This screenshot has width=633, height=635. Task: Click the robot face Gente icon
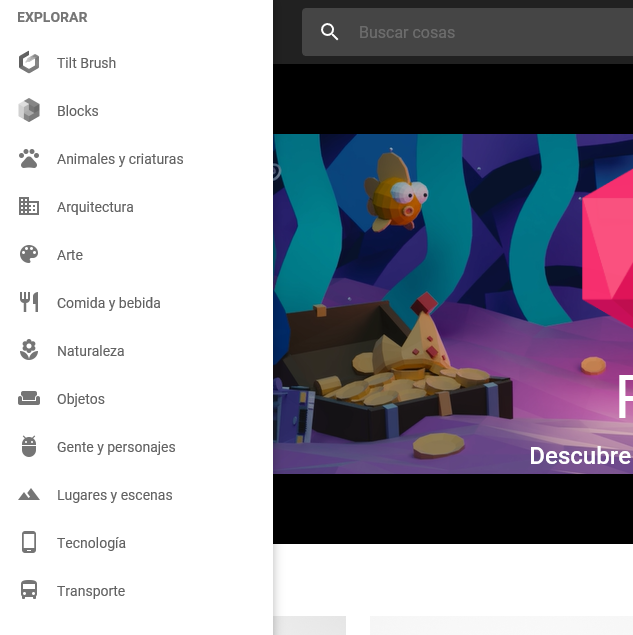(29, 447)
